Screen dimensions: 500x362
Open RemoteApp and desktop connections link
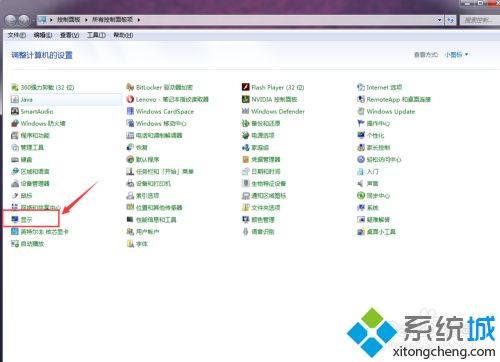click(x=399, y=99)
